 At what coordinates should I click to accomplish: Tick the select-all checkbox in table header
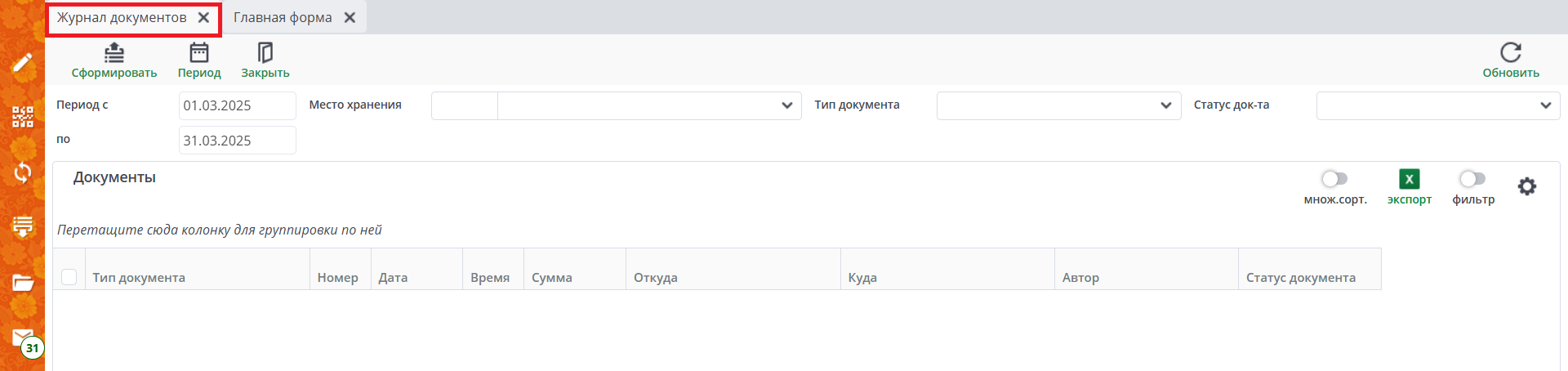[69, 277]
